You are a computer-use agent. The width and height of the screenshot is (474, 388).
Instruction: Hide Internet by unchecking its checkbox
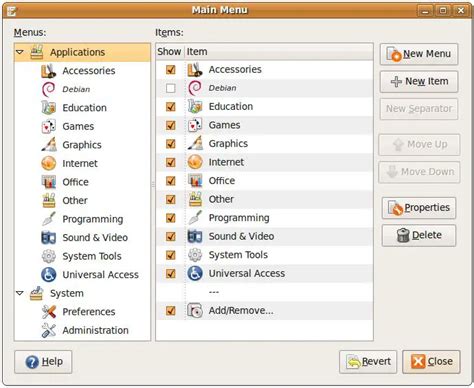click(x=171, y=162)
